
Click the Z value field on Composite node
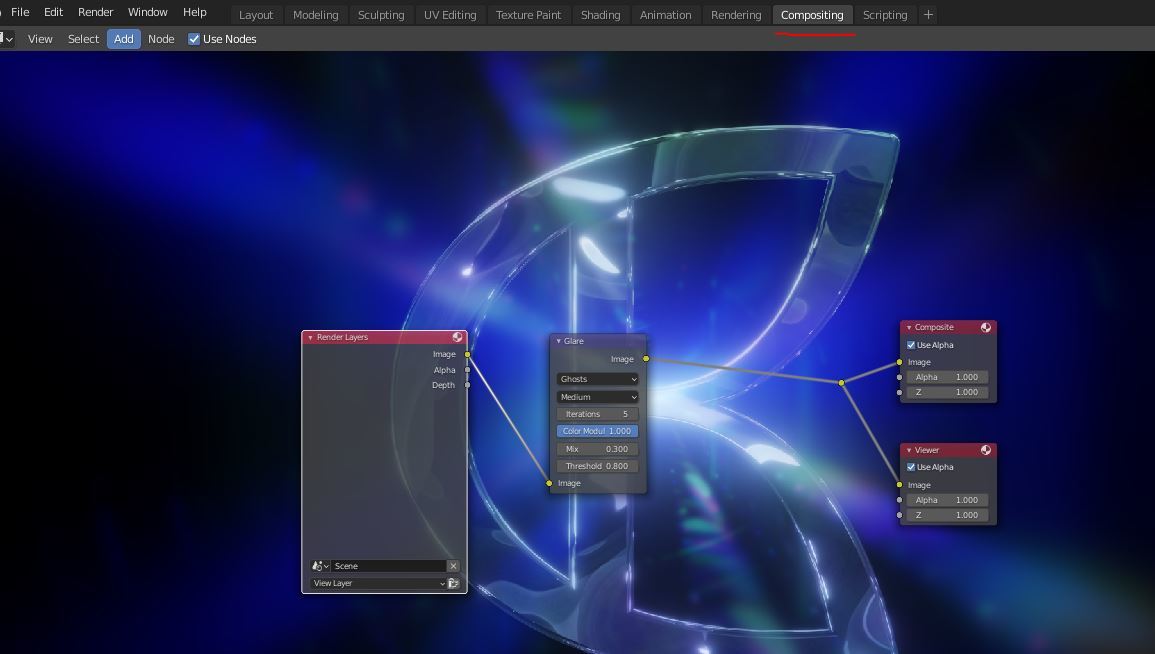[947, 393]
